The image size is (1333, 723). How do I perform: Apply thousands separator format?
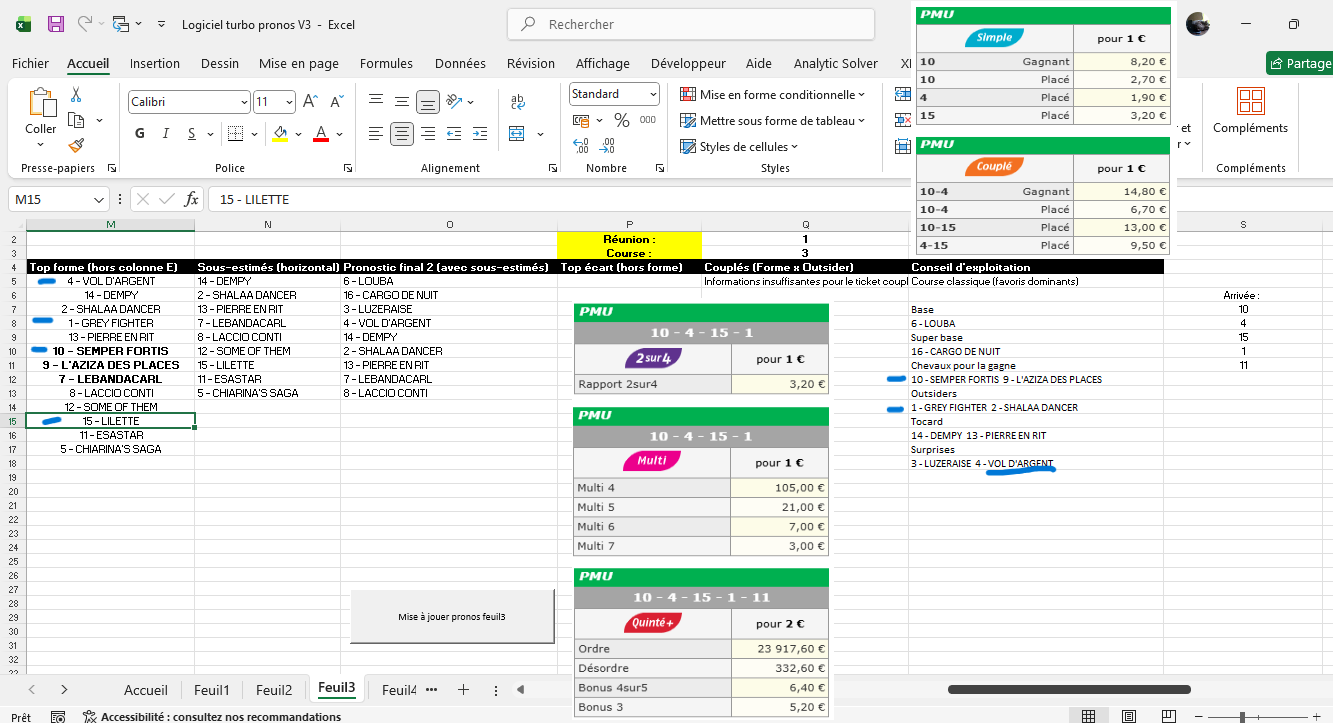tap(648, 120)
